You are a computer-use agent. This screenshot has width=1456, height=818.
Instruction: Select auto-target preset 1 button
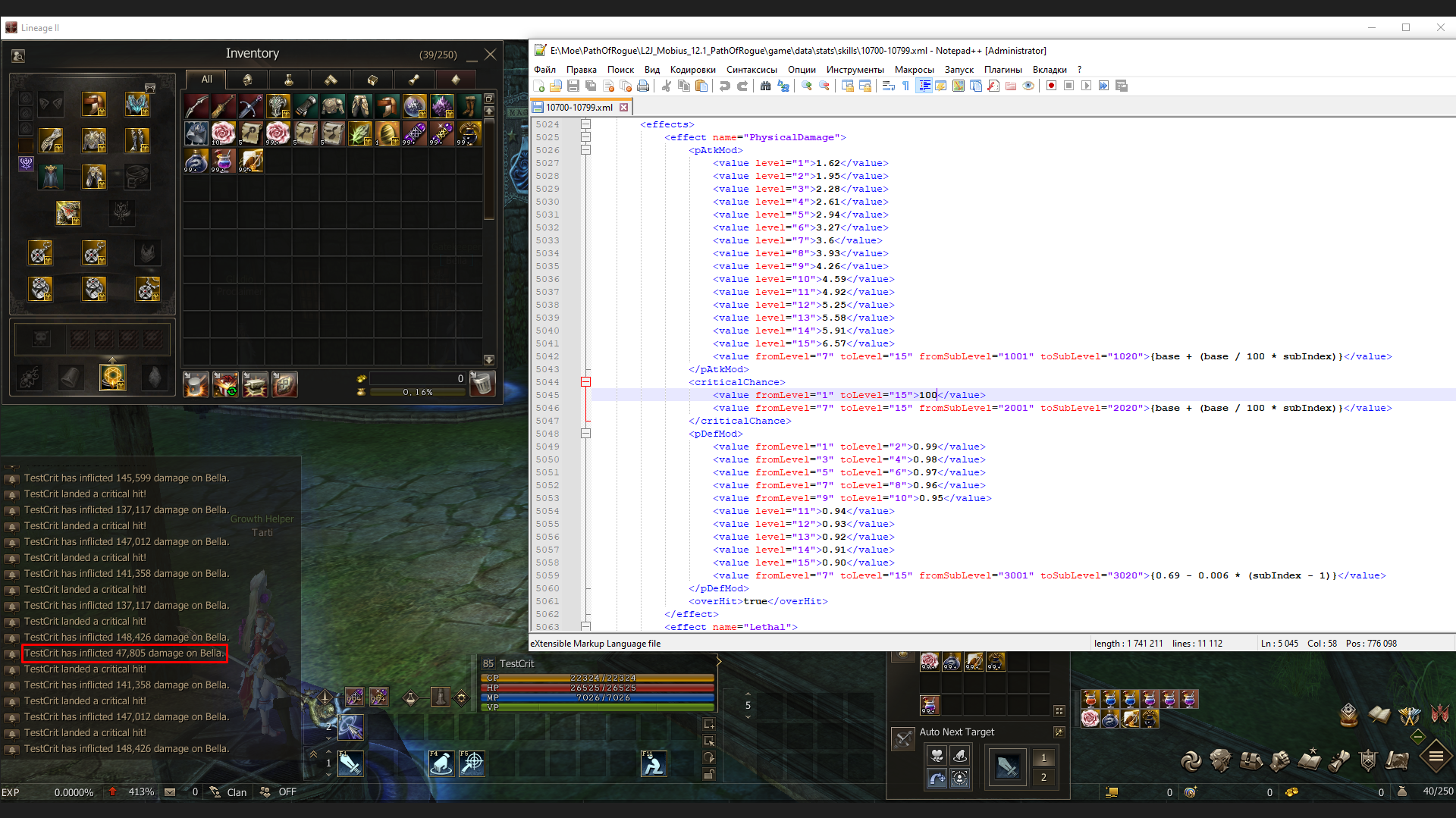(x=1043, y=758)
